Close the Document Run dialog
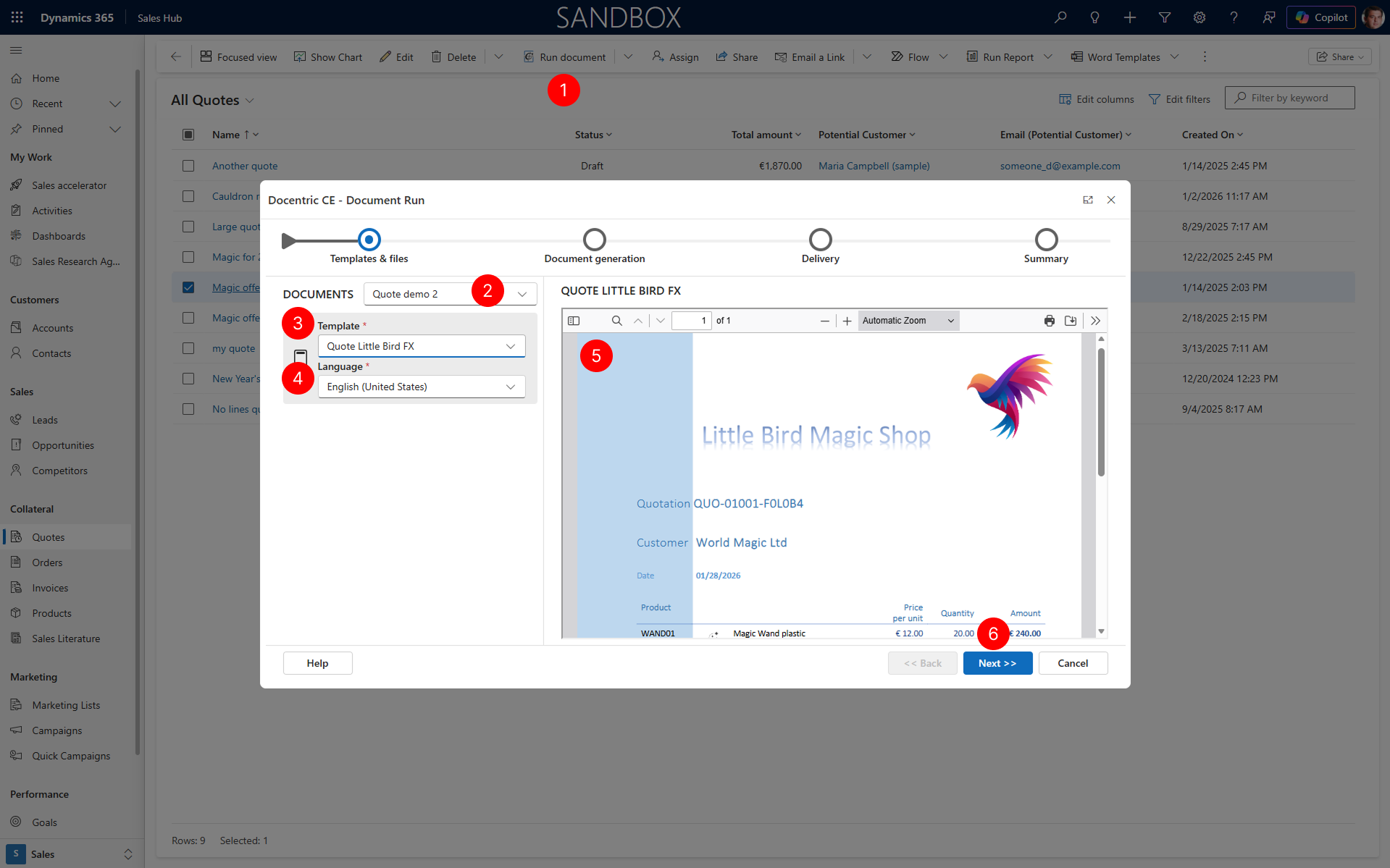The image size is (1390, 868). tap(1111, 200)
